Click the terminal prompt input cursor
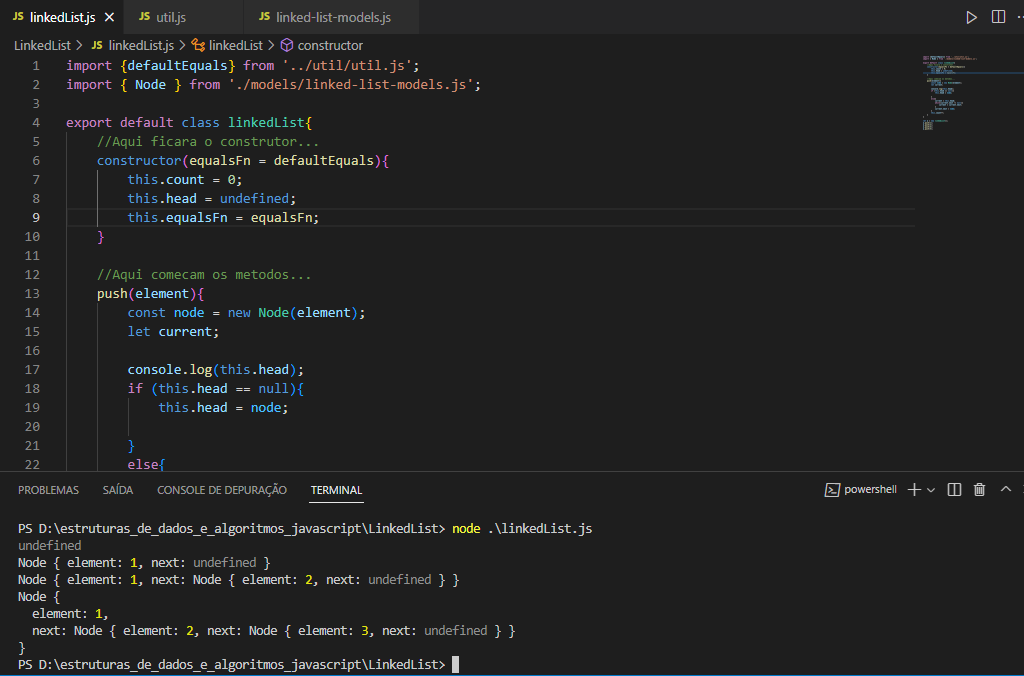 click(x=455, y=664)
